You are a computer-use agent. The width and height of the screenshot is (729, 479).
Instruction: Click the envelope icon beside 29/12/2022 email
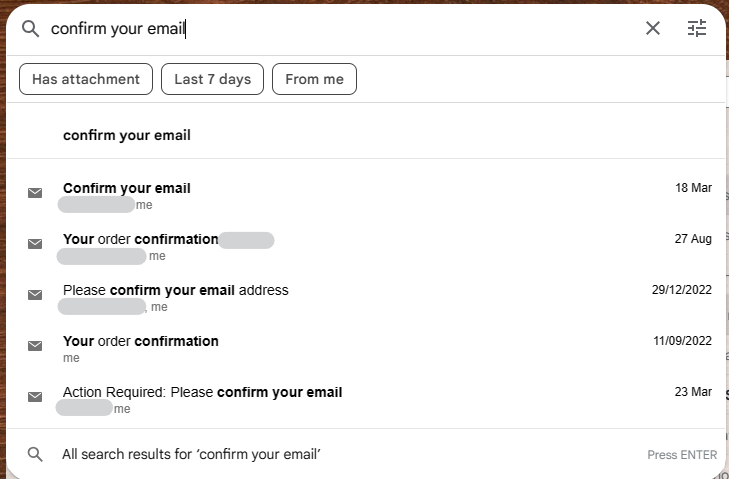[x=35, y=295]
